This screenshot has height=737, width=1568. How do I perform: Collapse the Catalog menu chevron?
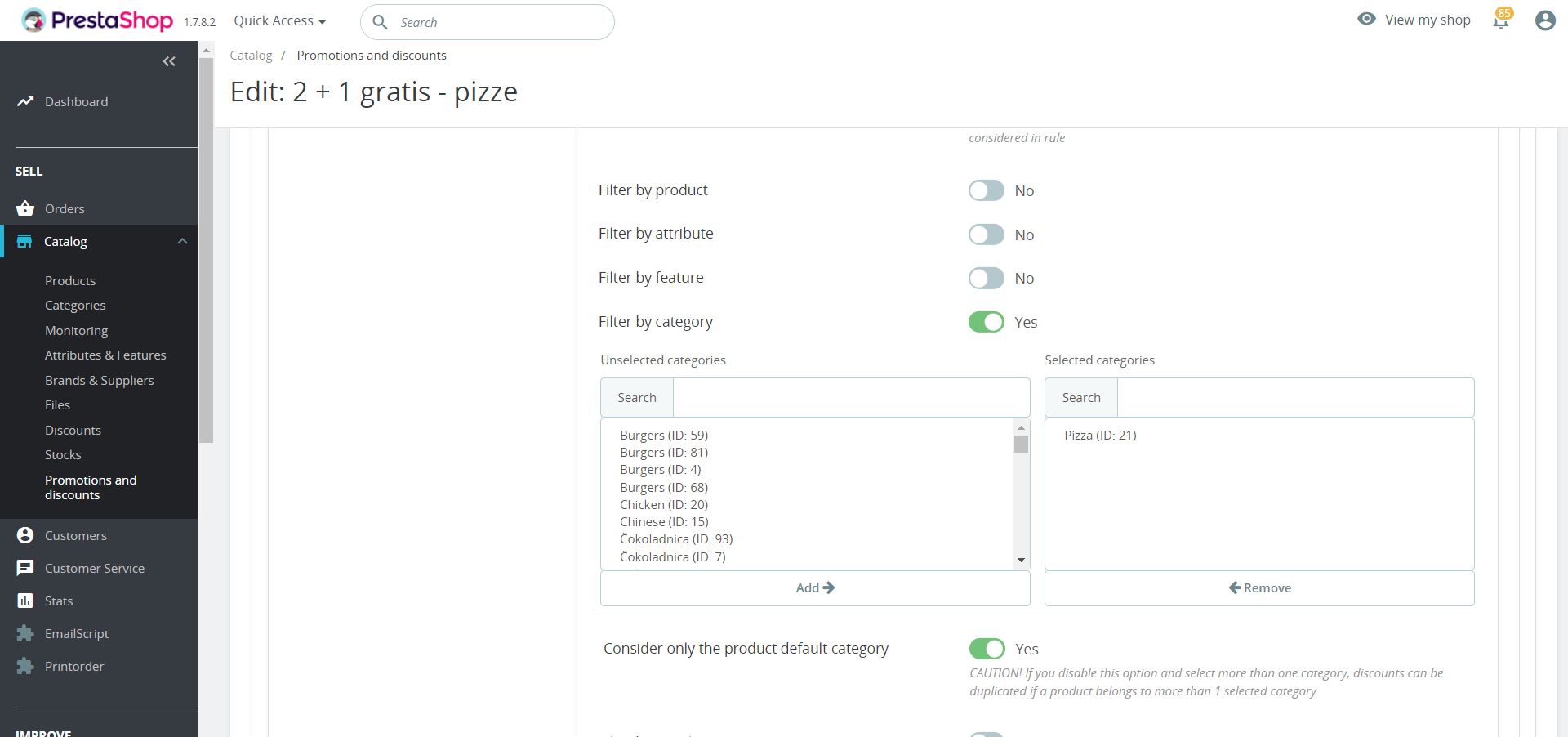182,241
